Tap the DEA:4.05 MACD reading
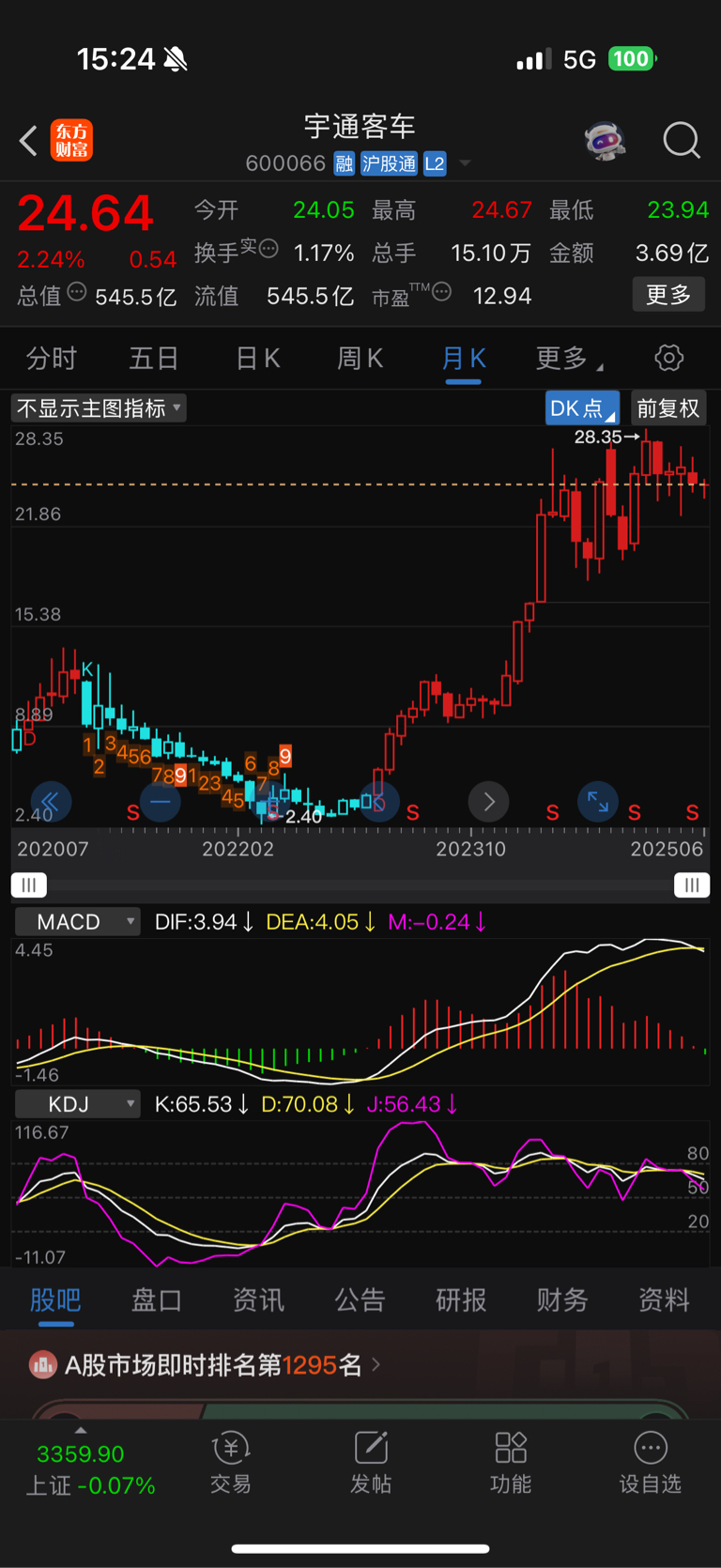The height and width of the screenshot is (1568, 721). click(321, 922)
